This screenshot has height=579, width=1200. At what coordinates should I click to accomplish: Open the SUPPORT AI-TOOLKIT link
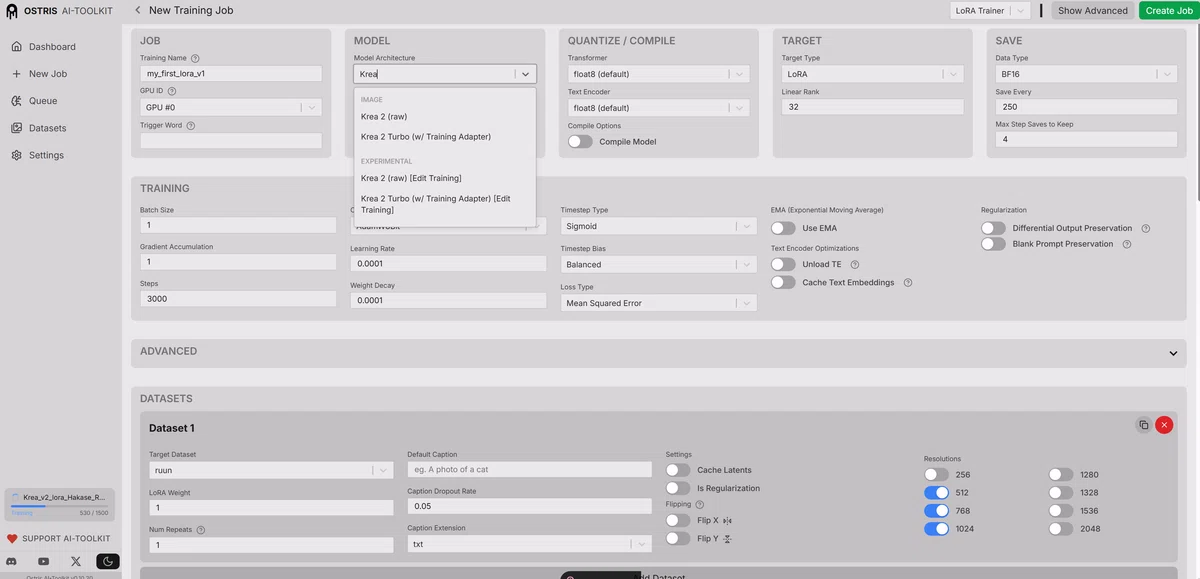coord(64,539)
